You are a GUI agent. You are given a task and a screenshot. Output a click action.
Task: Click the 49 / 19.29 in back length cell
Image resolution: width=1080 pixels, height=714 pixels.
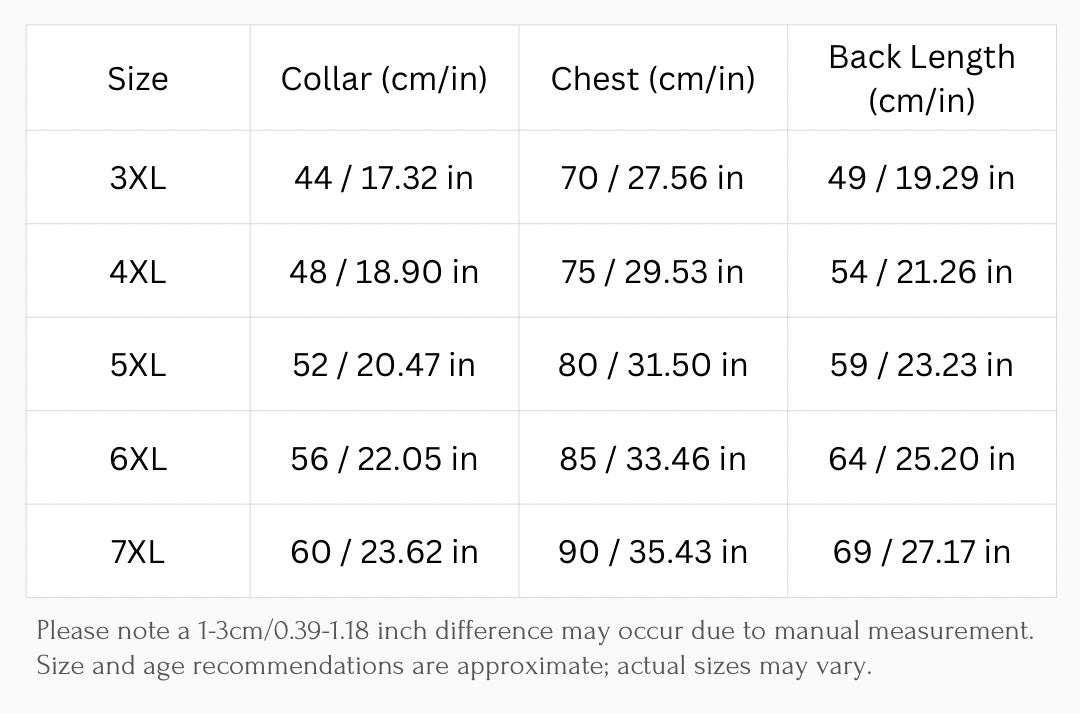(x=922, y=177)
